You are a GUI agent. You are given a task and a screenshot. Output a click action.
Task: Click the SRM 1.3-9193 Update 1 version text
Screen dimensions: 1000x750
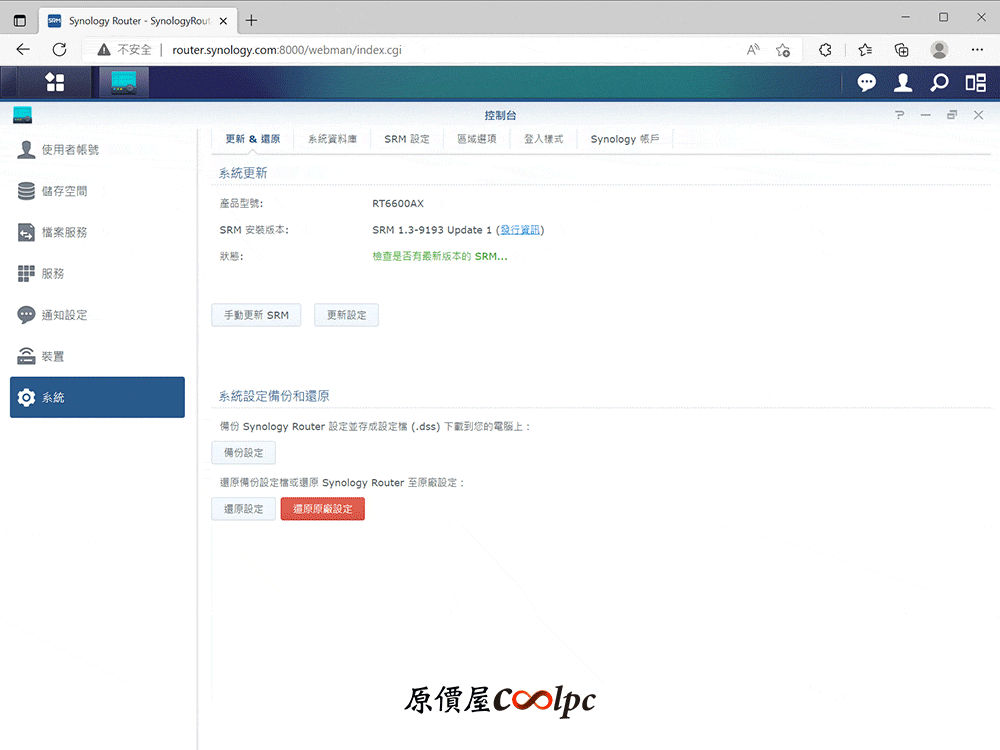tap(432, 230)
